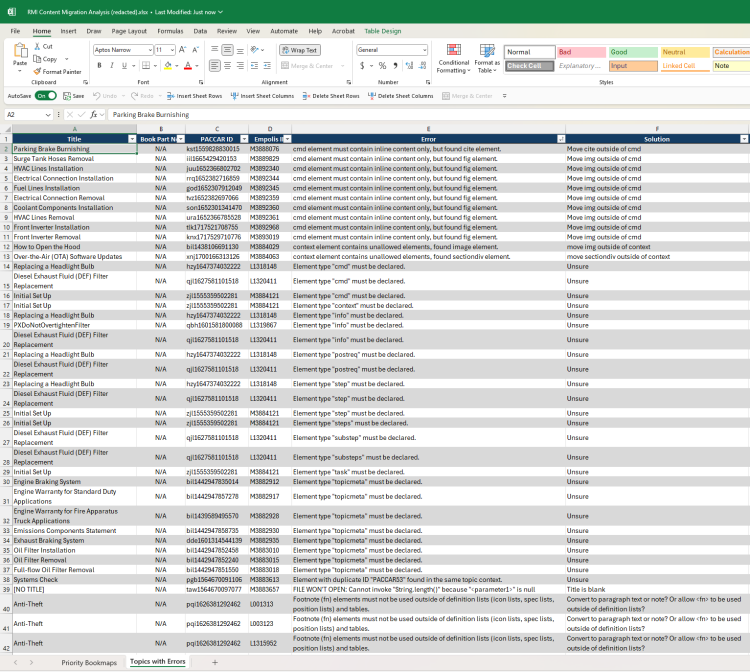The height and width of the screenshot is (672, 750).
Task: Switch to the Priority Bookmaps sheet tab
Action: [89, 663]
